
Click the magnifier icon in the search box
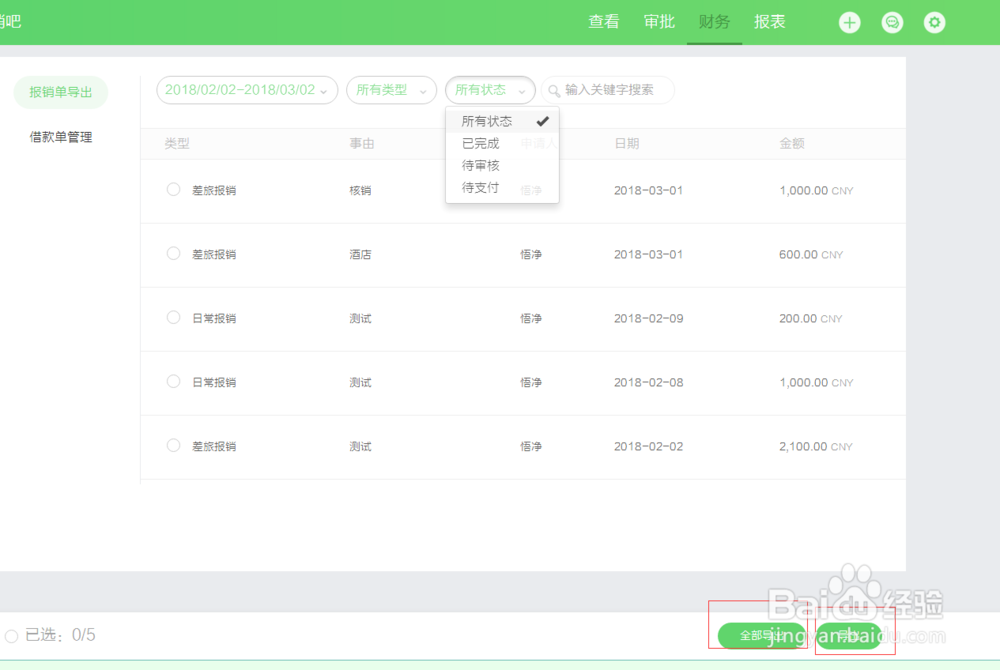coord(554,91)
